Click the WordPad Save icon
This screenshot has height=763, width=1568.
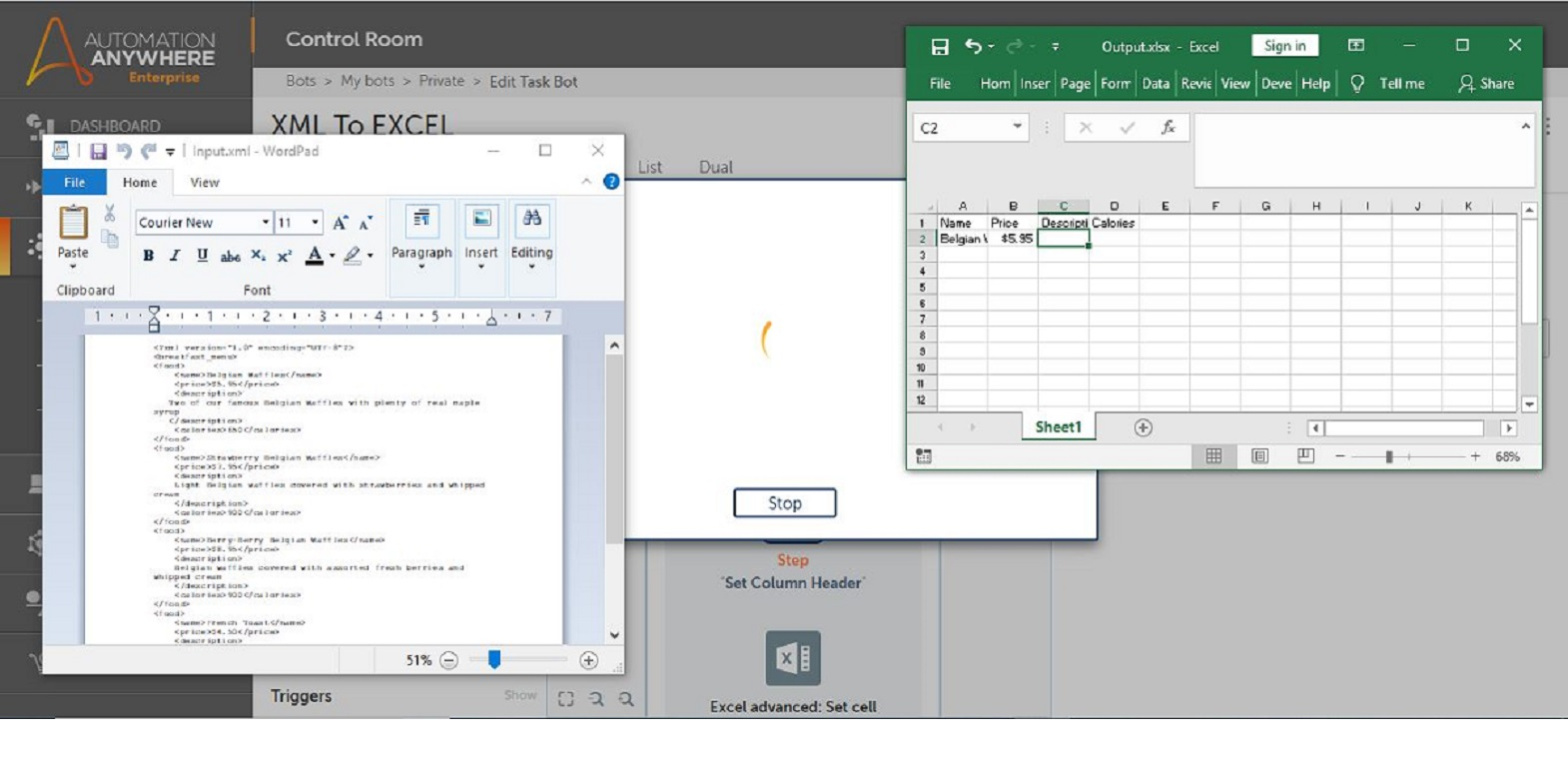tap(98, 151)
